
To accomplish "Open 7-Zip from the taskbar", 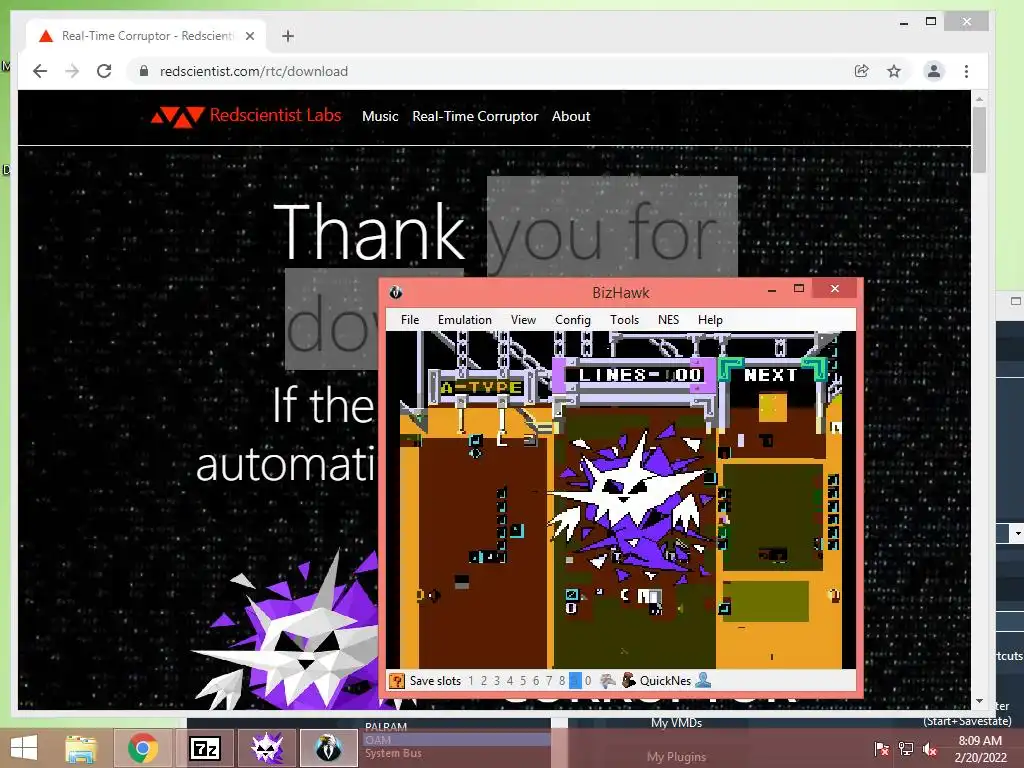I will 204,748.
